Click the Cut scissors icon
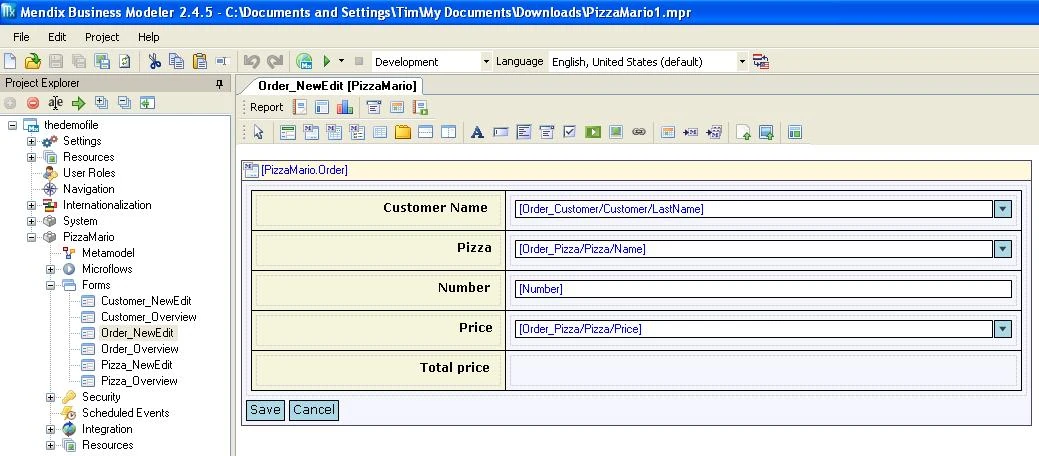This screenshot has height=456, width=1039. pyautogui.click(x=155, y=61)
